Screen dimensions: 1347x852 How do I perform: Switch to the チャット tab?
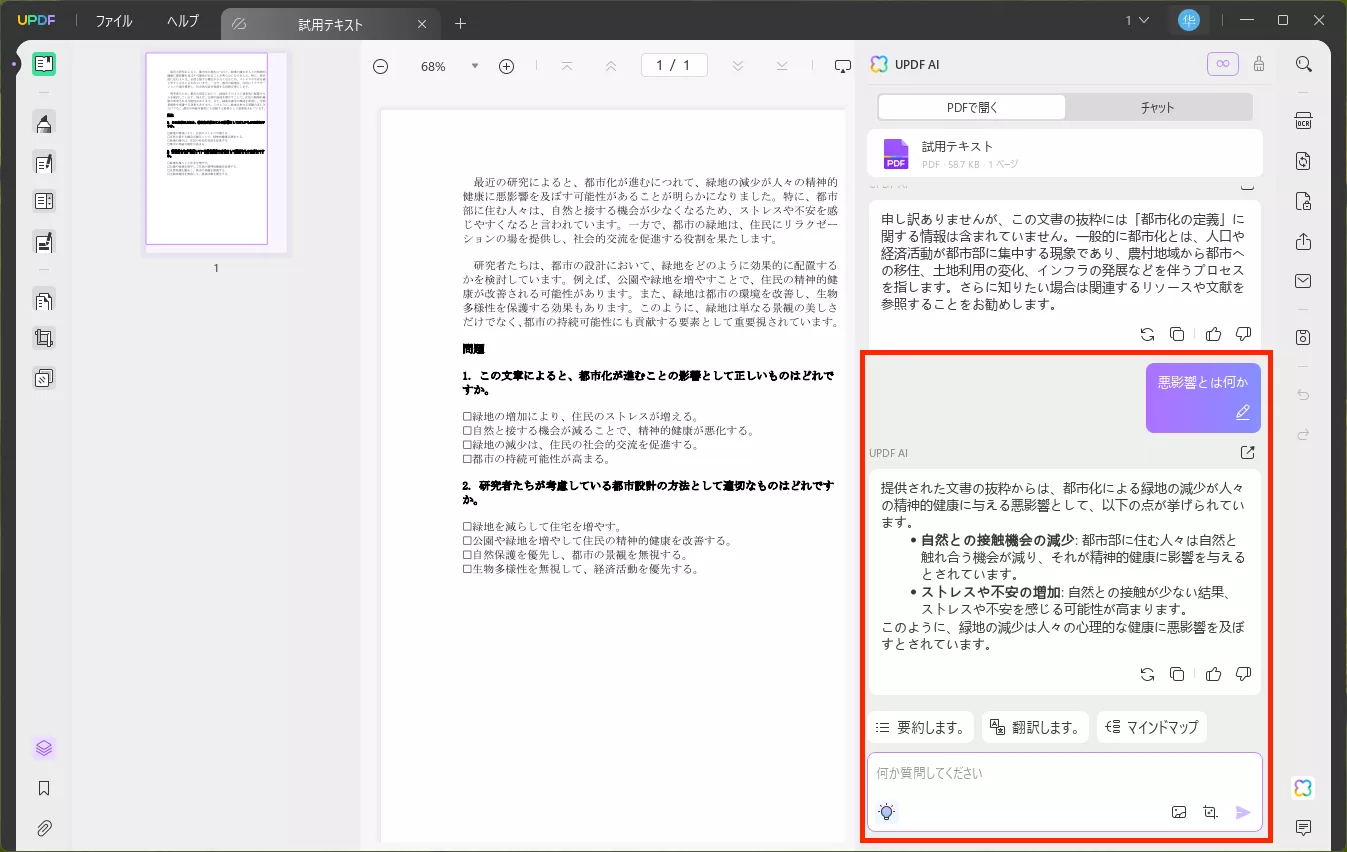tap(1157, 107)
